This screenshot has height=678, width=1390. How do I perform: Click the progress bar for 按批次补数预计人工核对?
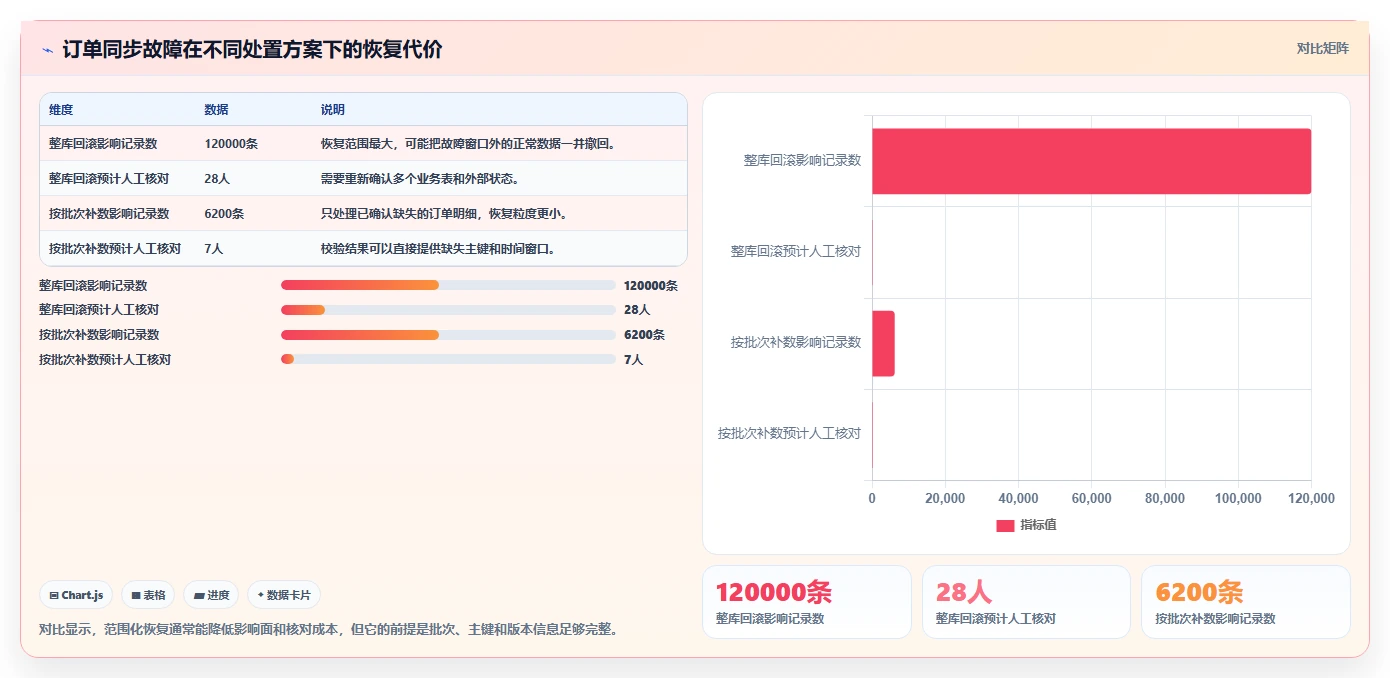(x=448, y=360)
